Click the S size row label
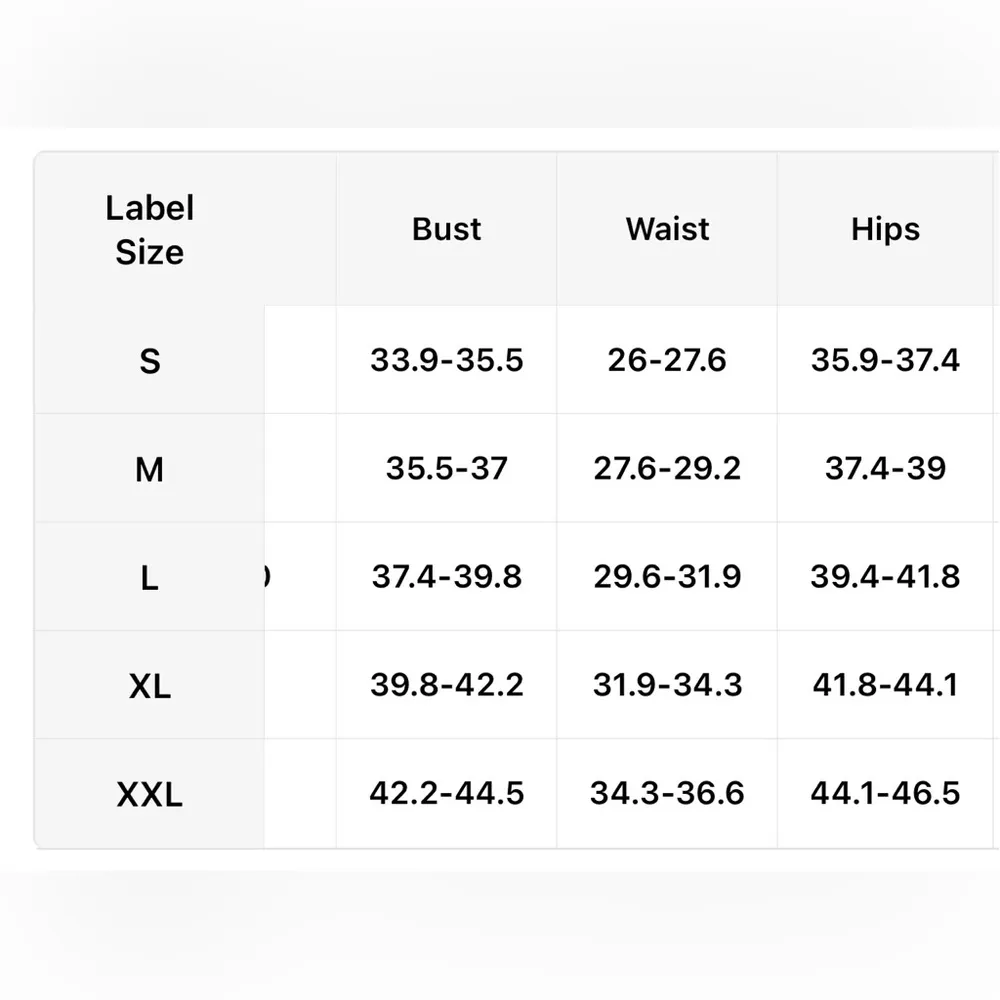 coord(150,360)
